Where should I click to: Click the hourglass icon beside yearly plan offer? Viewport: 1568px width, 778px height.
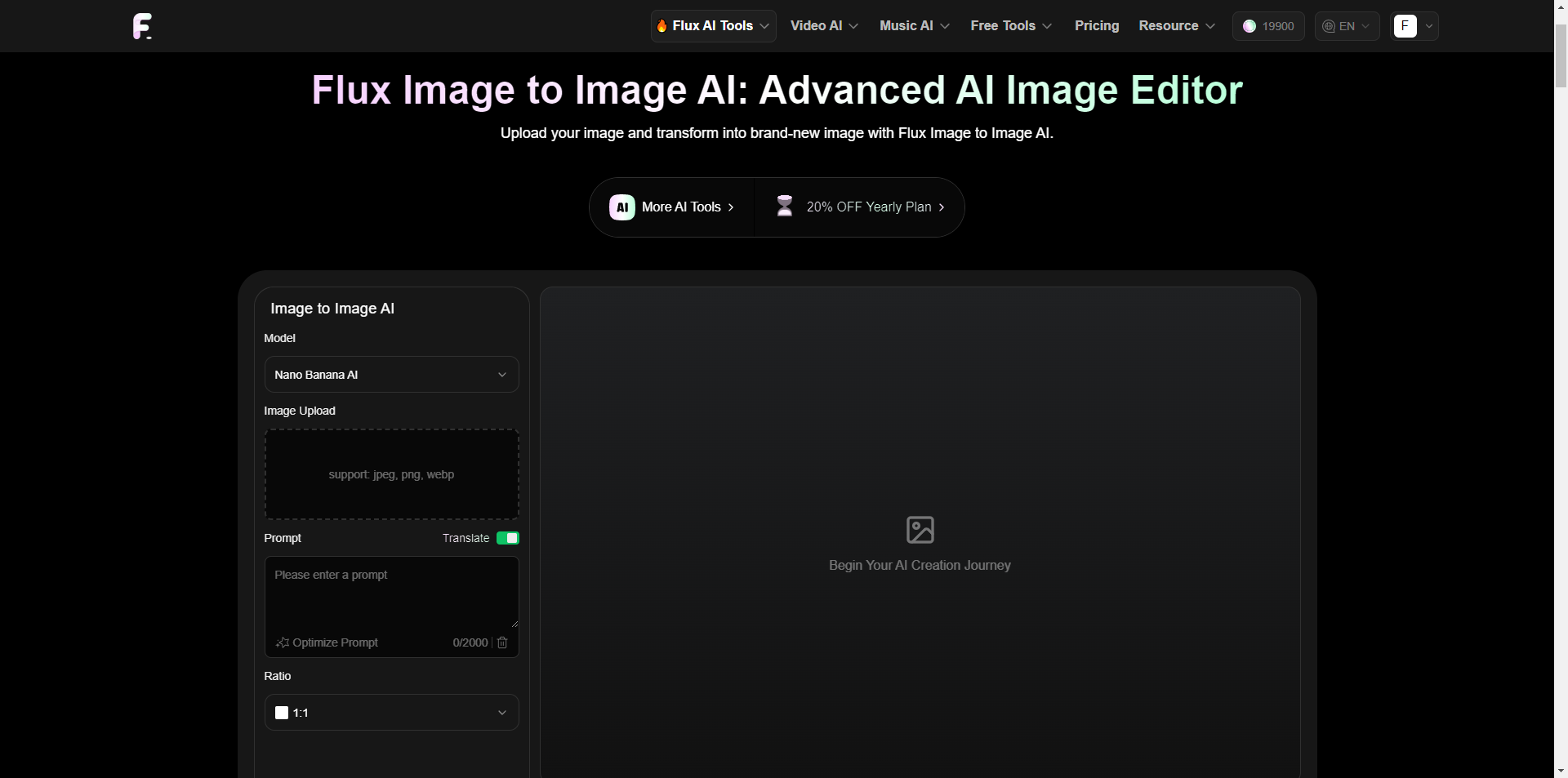[x=784, y=207]
